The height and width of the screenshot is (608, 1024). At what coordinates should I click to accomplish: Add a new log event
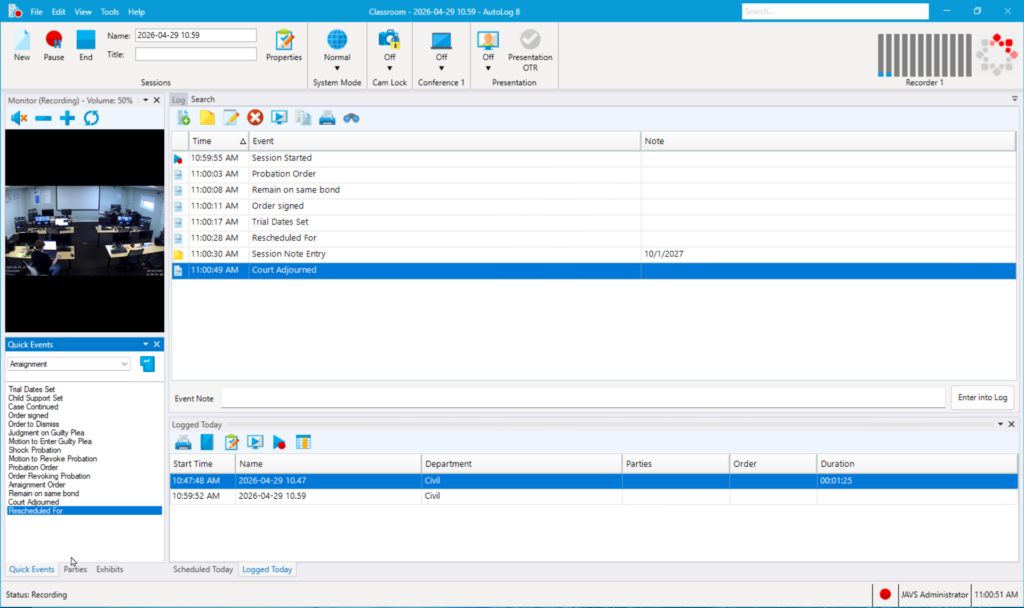pos(184,118)
